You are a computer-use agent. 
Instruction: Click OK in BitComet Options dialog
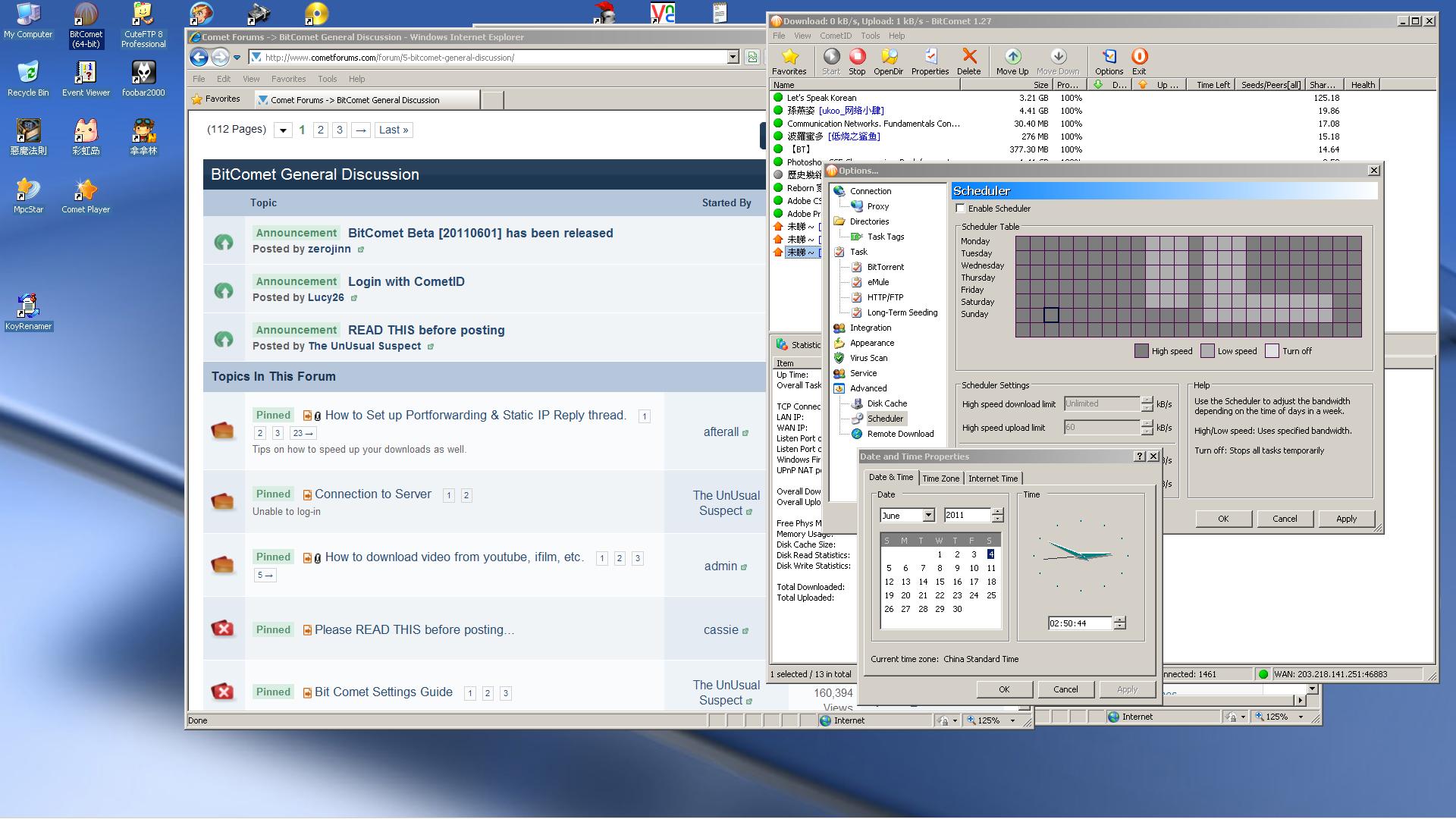coord(1222,519)
